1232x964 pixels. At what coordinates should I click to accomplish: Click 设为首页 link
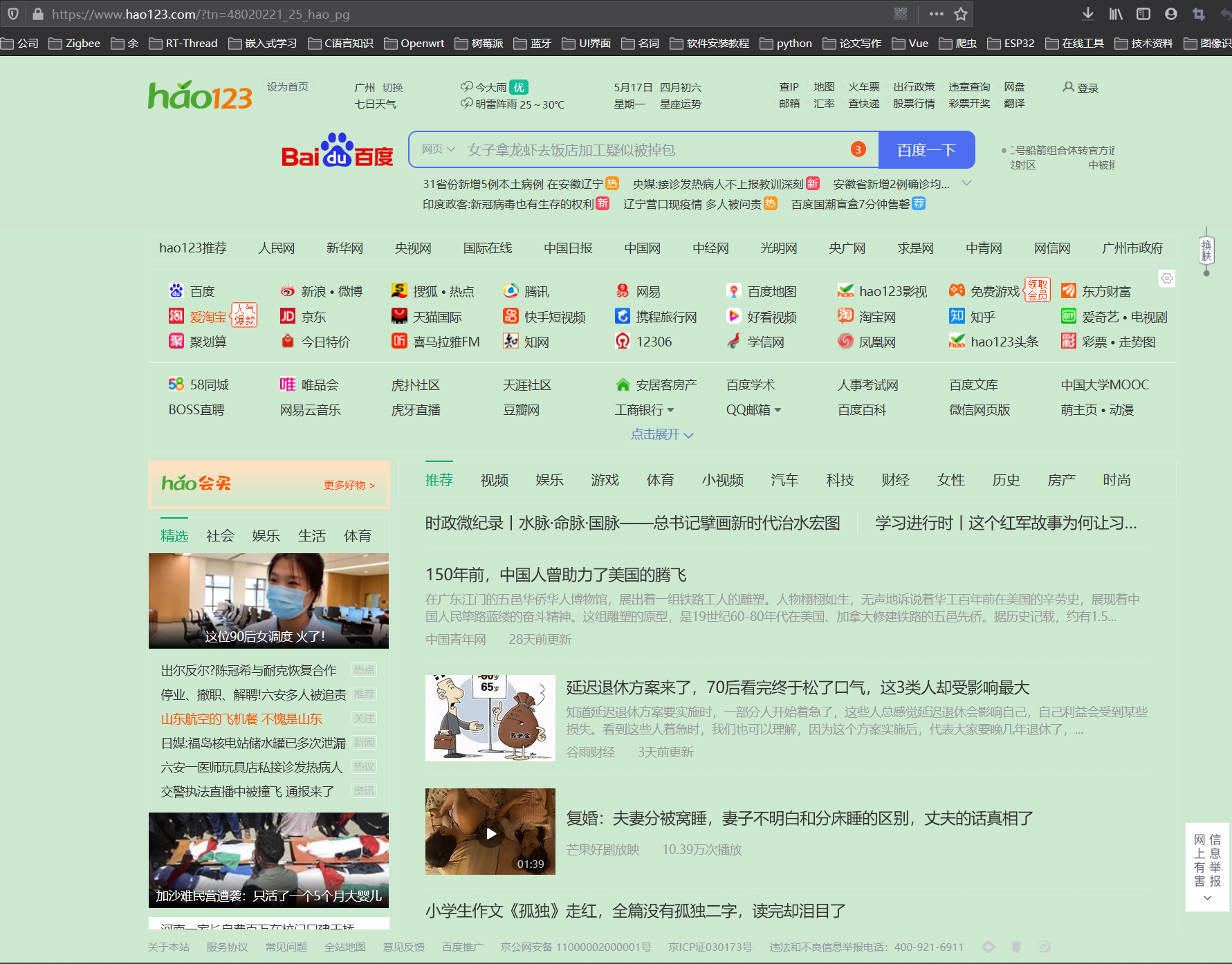tap(288, 86)
